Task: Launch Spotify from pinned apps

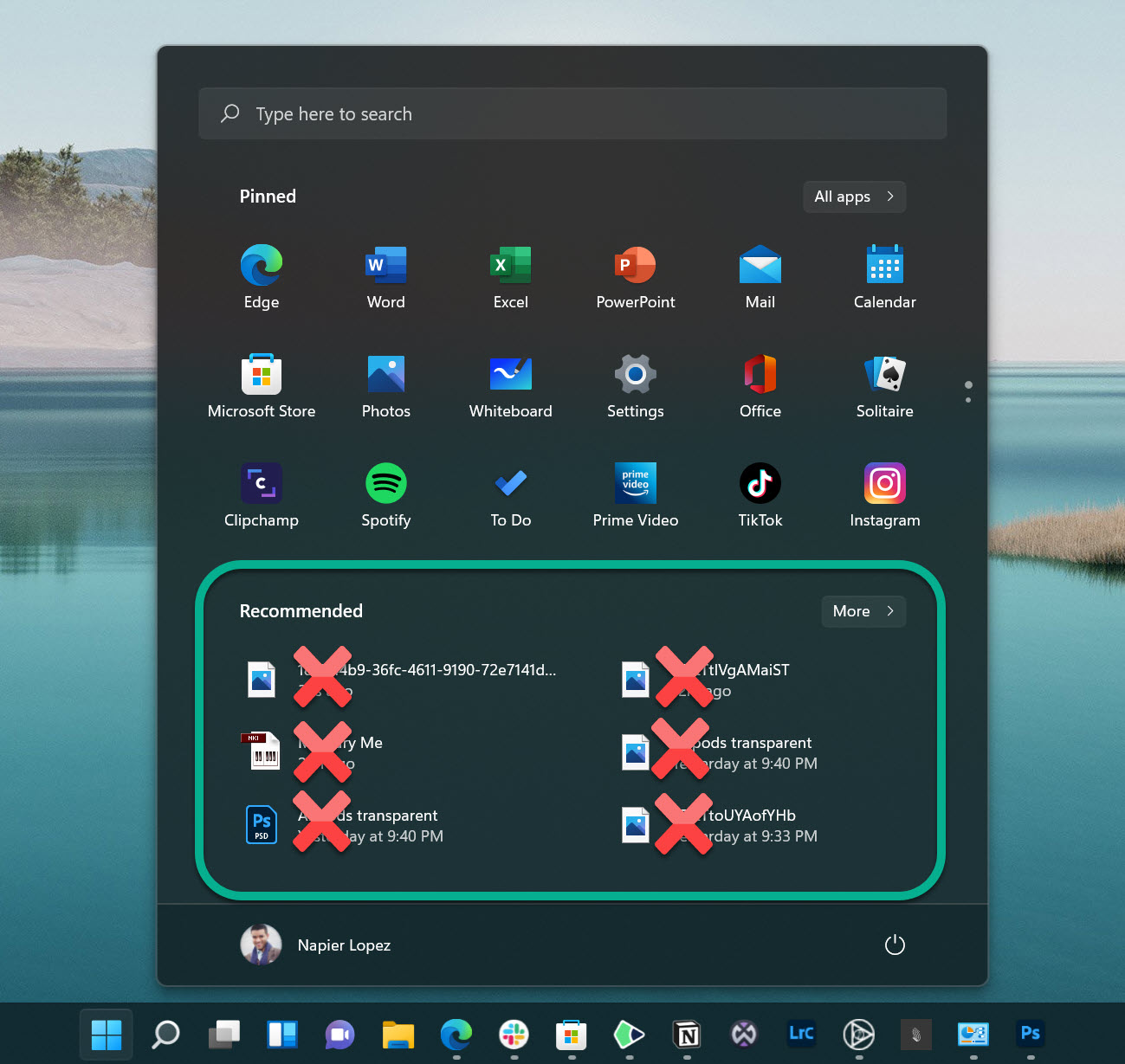Action: (x=386, y=495)
